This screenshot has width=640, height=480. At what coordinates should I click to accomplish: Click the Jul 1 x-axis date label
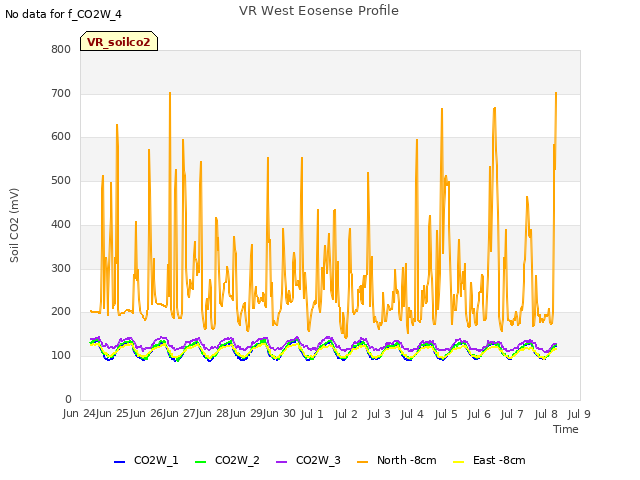[x=312, y=414]
